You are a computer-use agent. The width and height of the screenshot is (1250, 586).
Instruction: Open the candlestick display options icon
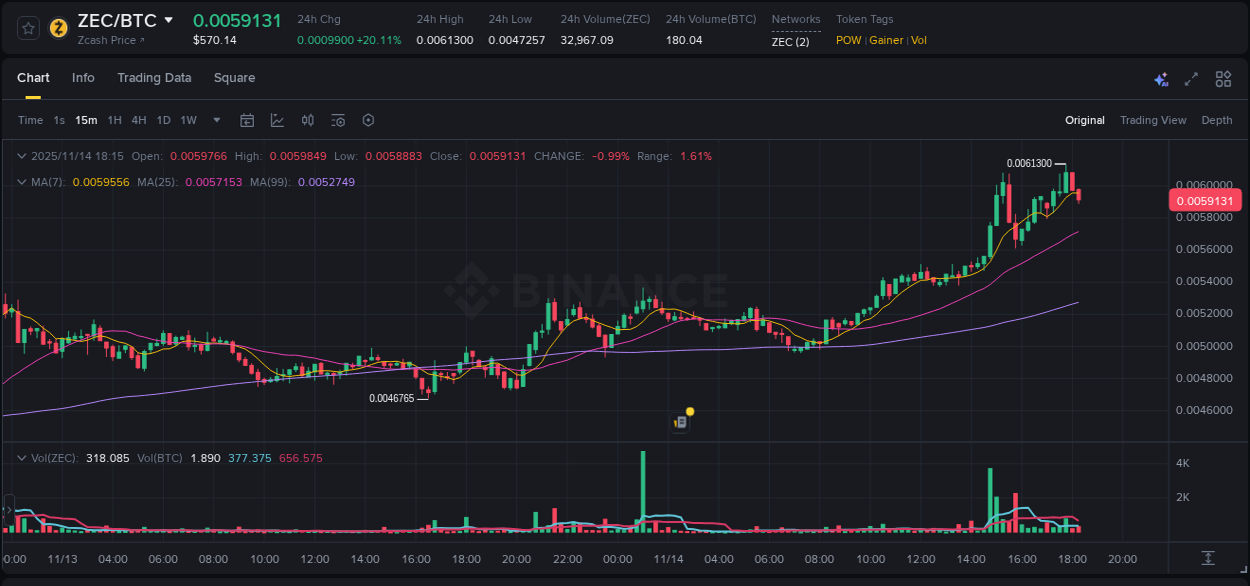click(x=308, y=120)
